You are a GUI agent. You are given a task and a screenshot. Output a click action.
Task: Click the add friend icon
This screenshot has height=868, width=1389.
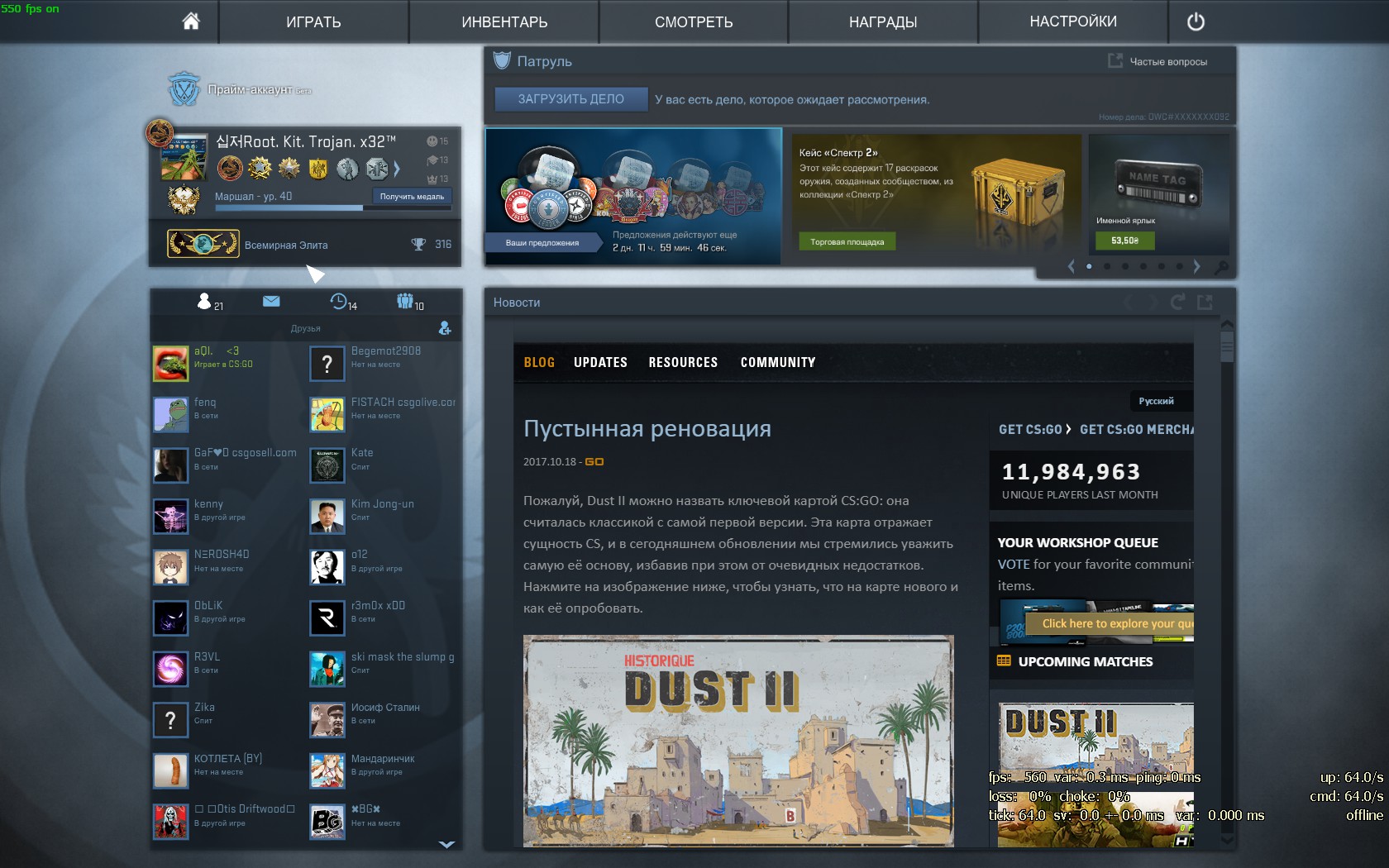[x=445, y=328]
